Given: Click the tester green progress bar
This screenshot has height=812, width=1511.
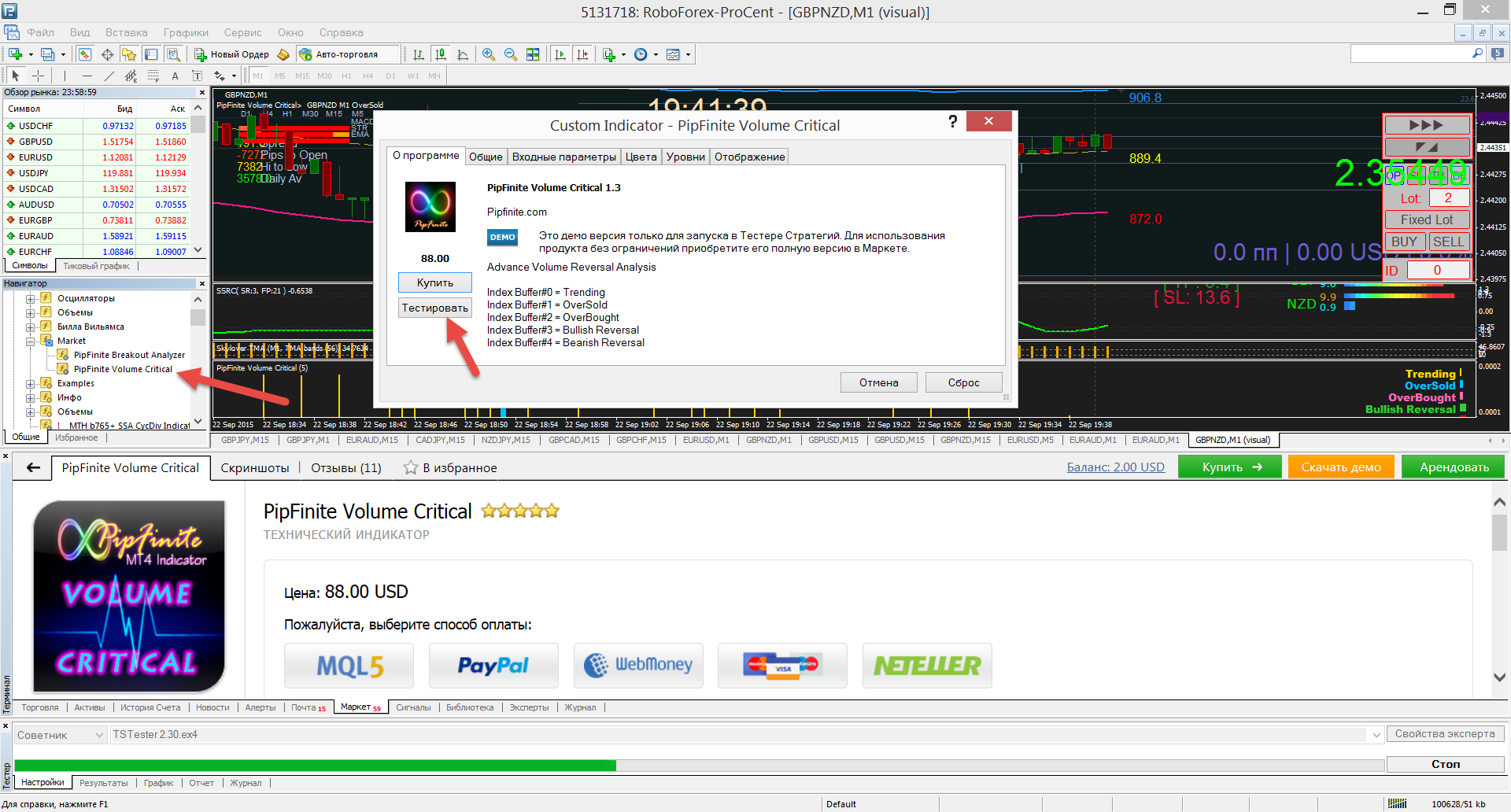Looking at the screenshot, I should pos(315,765).
